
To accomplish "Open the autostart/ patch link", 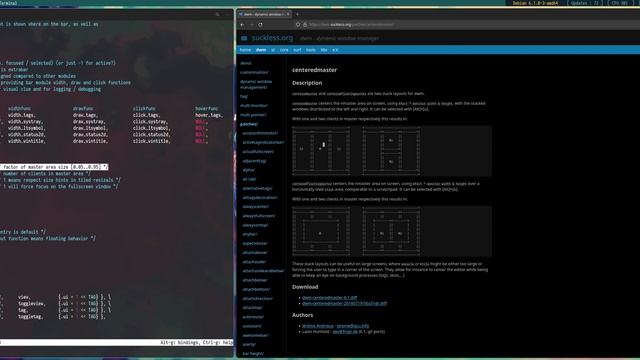I will click(252, 326).
